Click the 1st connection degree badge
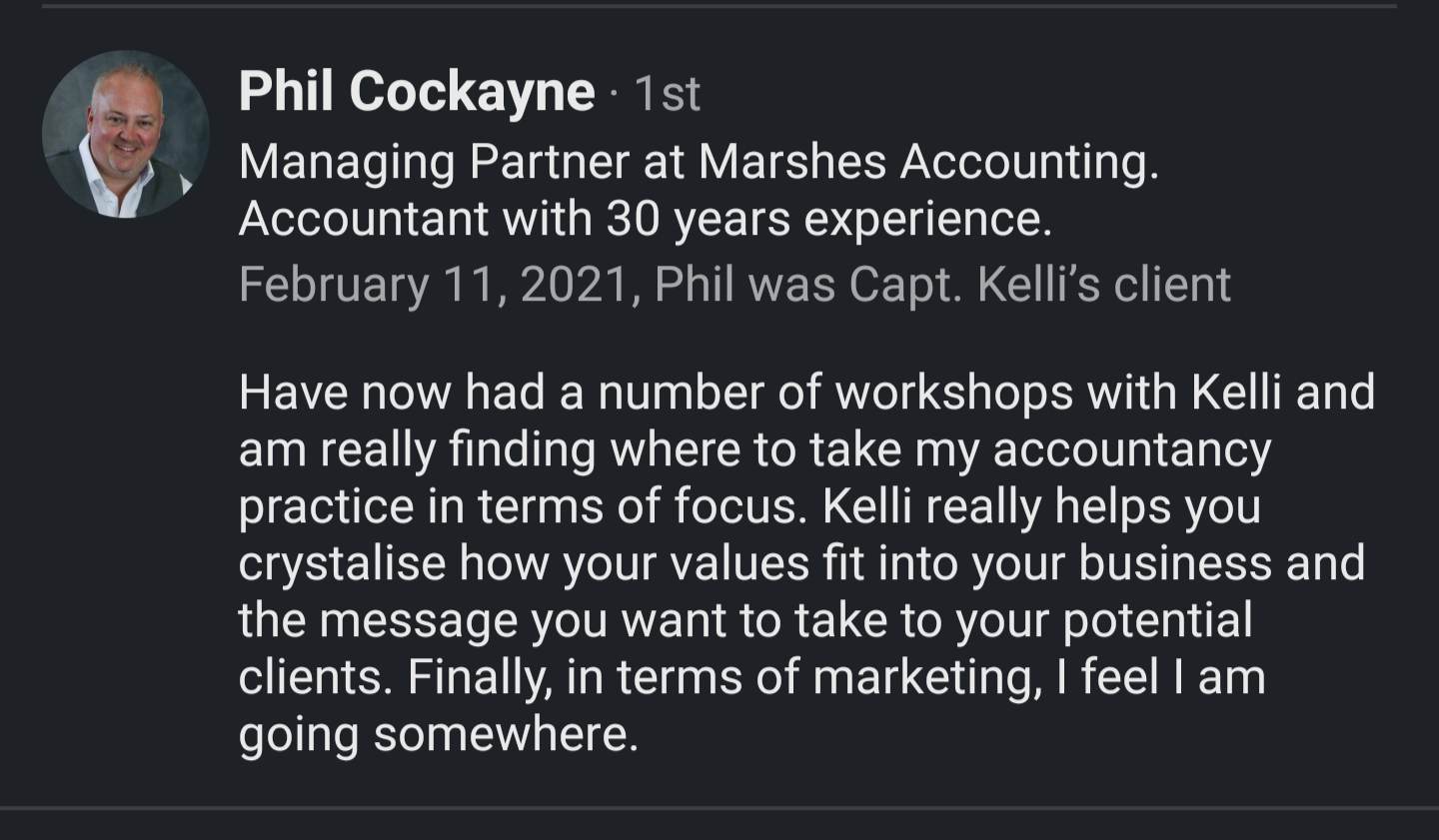The image size is (1439, 840). click(x=668, y=94)
